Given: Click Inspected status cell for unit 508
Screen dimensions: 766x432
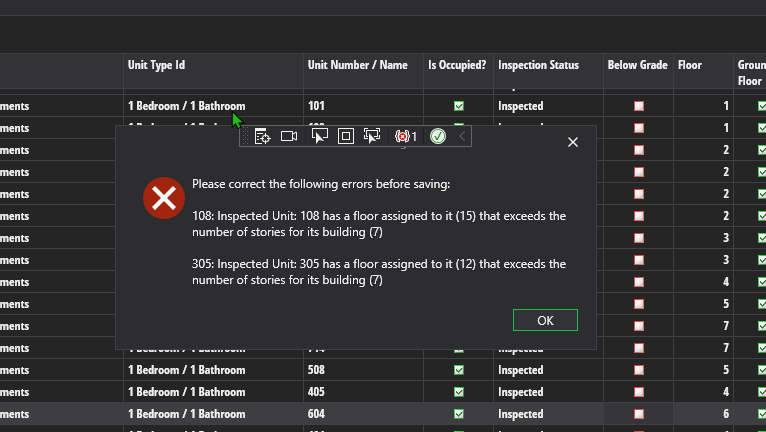Looking at the screenshot, I should pyautogui.click(x=520, y=370).
